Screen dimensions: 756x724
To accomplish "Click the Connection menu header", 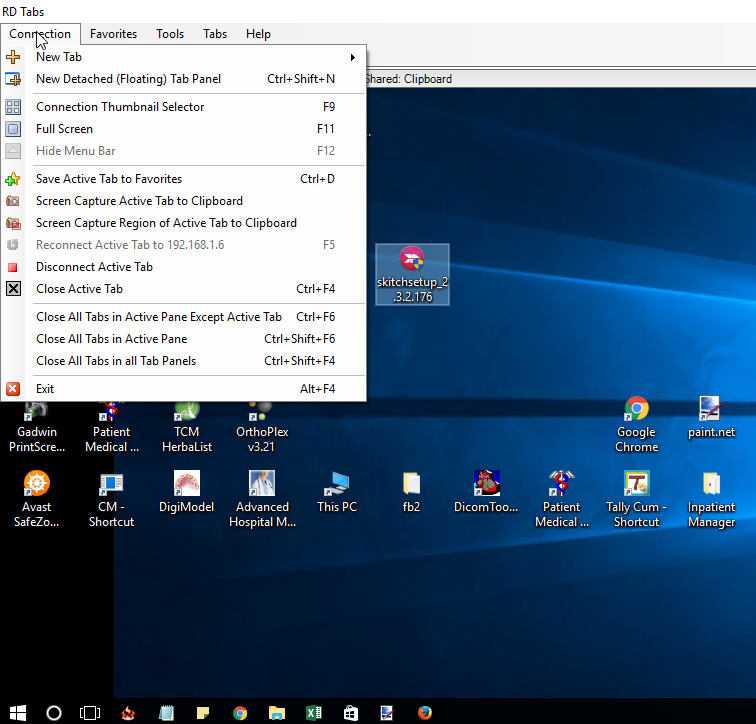I will [40, 34].
